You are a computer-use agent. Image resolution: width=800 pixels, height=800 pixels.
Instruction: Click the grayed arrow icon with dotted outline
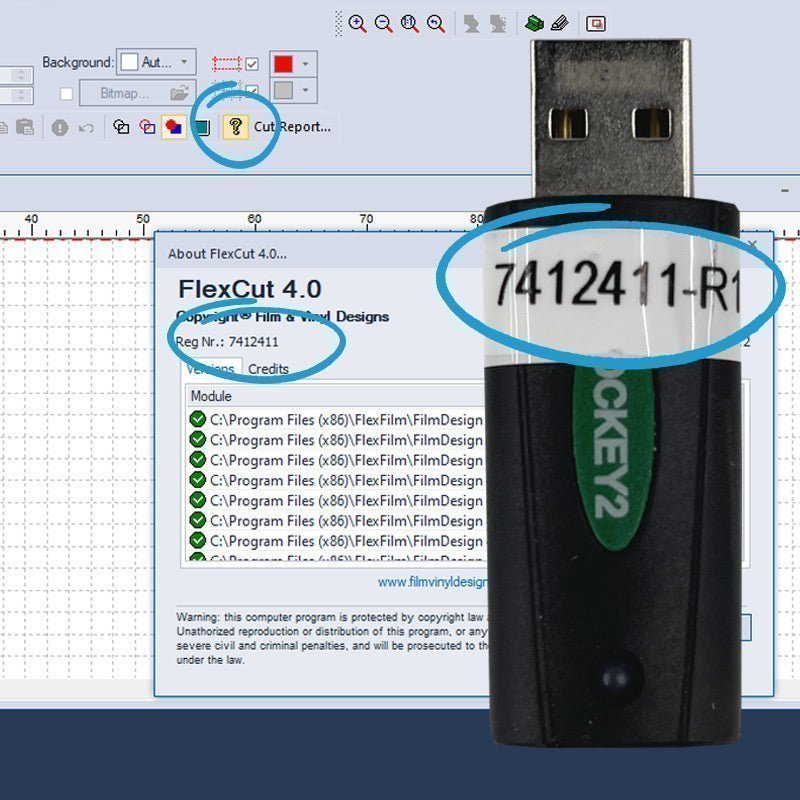(x=497, y=23)
